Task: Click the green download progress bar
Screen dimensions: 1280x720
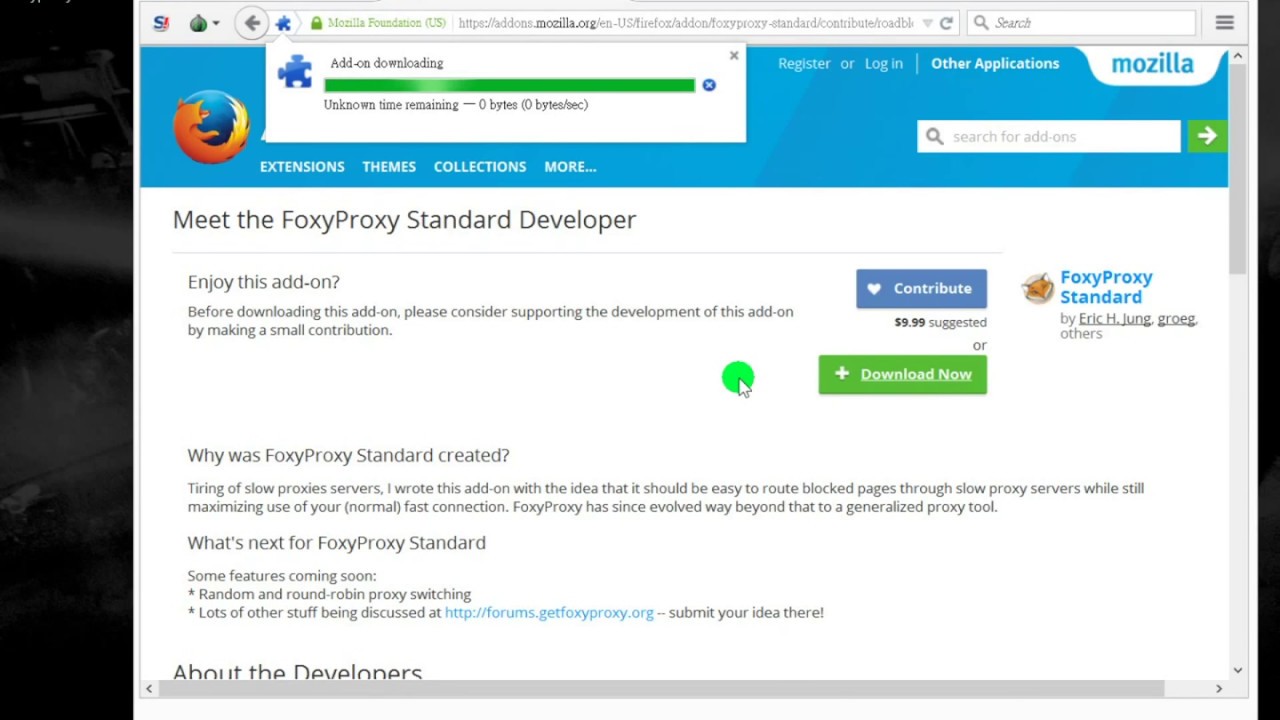Action: tap(509, 85)
